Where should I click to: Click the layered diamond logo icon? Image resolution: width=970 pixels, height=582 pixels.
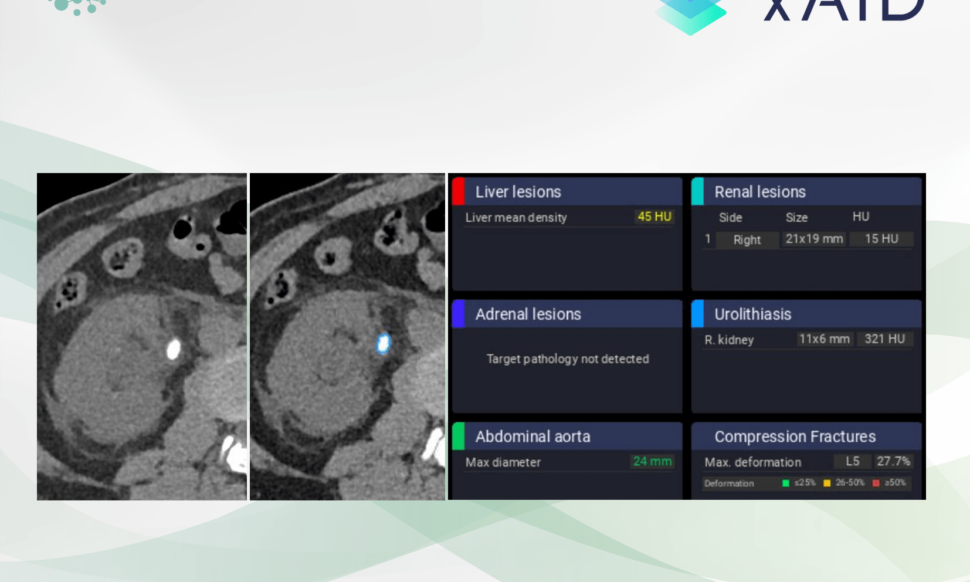(691, 15)
